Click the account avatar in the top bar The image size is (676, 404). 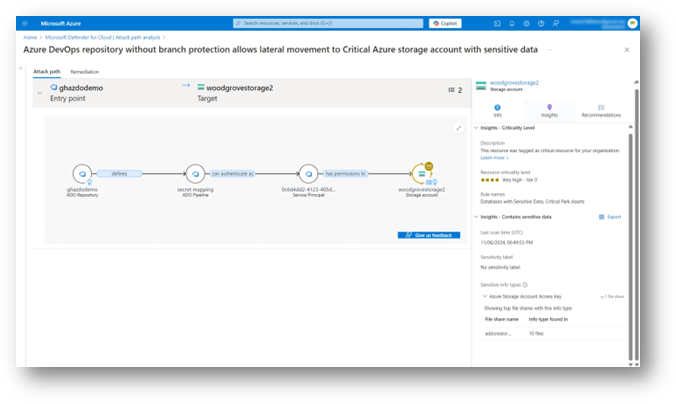[x=632, y=23]
